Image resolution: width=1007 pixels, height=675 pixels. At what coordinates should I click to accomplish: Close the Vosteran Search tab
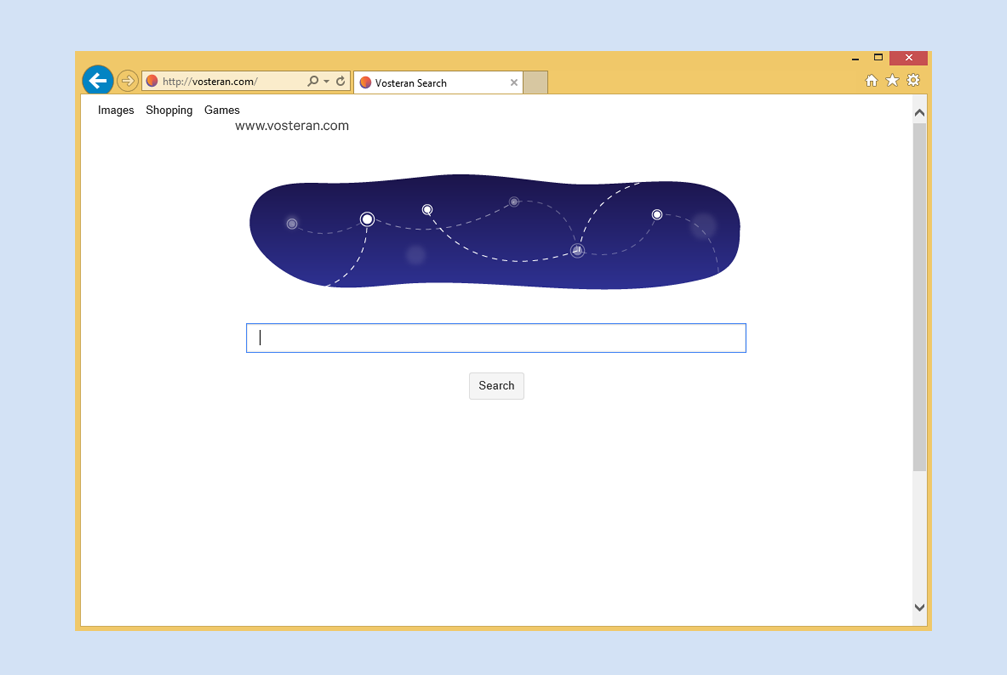[x=514, y=83]
